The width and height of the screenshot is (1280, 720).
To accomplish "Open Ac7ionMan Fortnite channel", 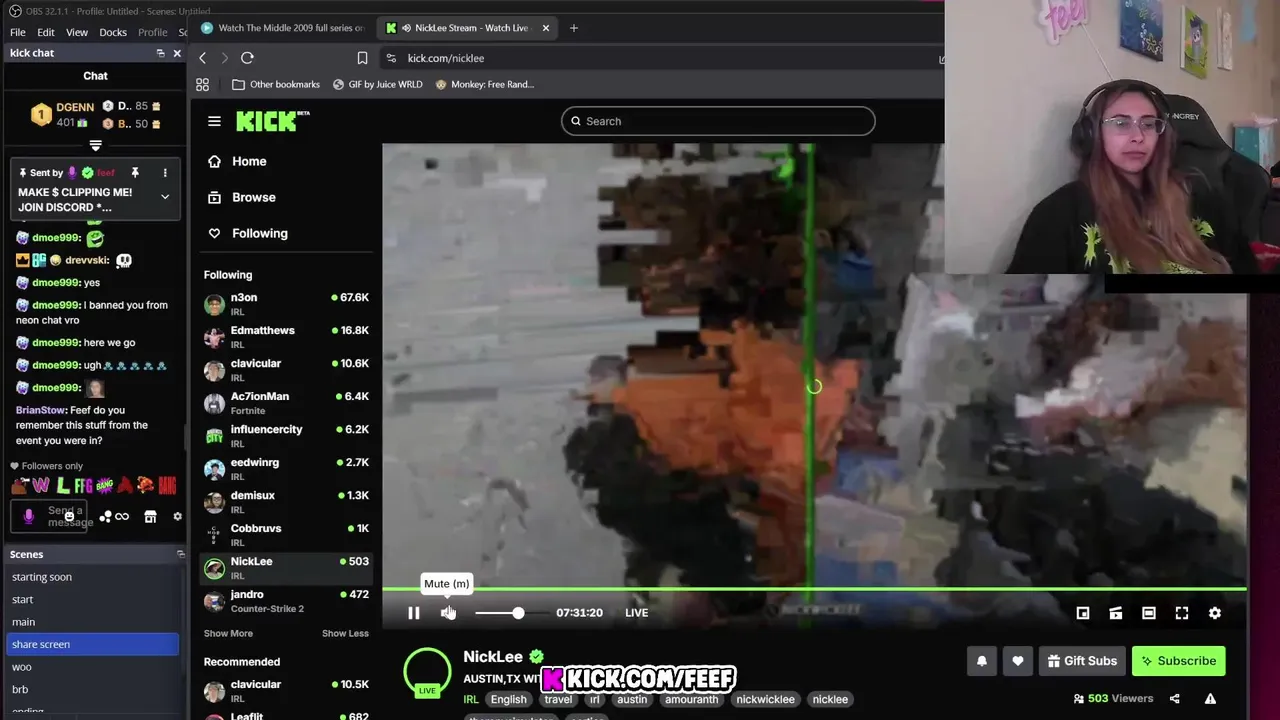I will 286,403.
